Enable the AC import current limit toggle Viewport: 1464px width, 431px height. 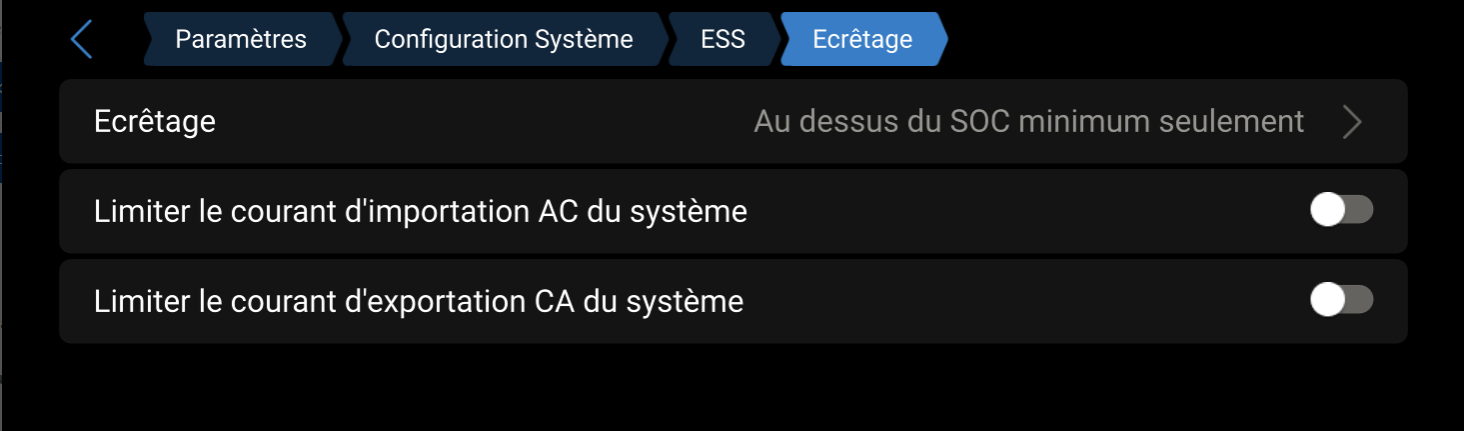[x=1341, y=211]
